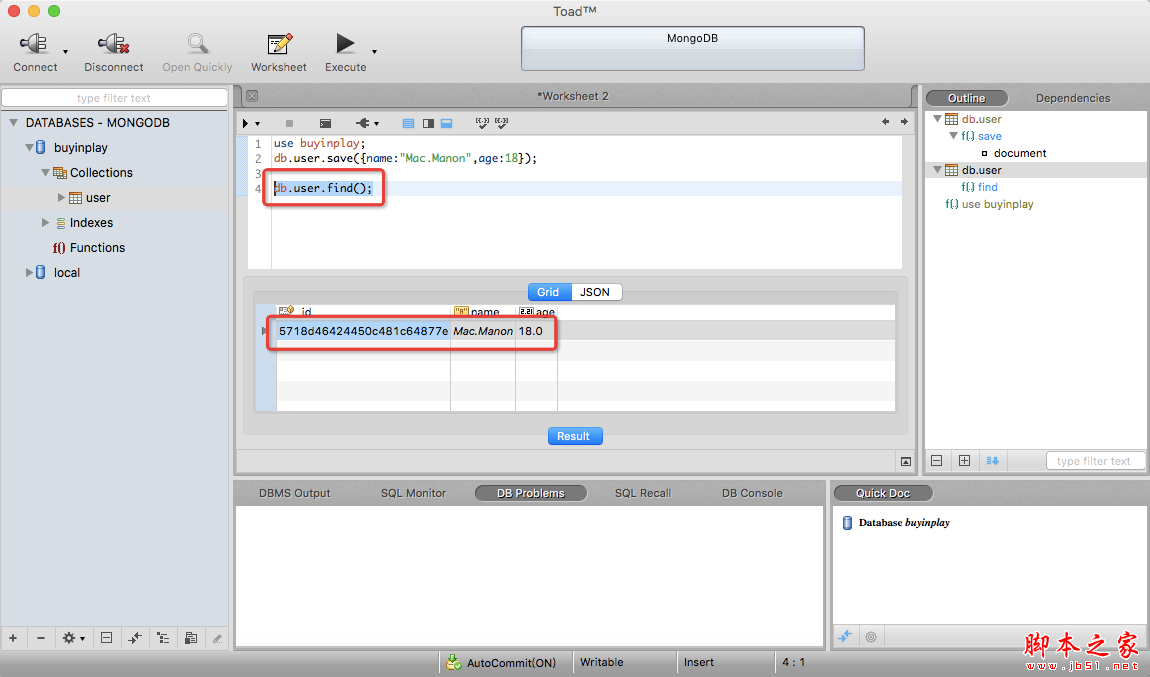Click the Quick Doc tab
The image size is (1150, 677).
click(x=883, y=494)
